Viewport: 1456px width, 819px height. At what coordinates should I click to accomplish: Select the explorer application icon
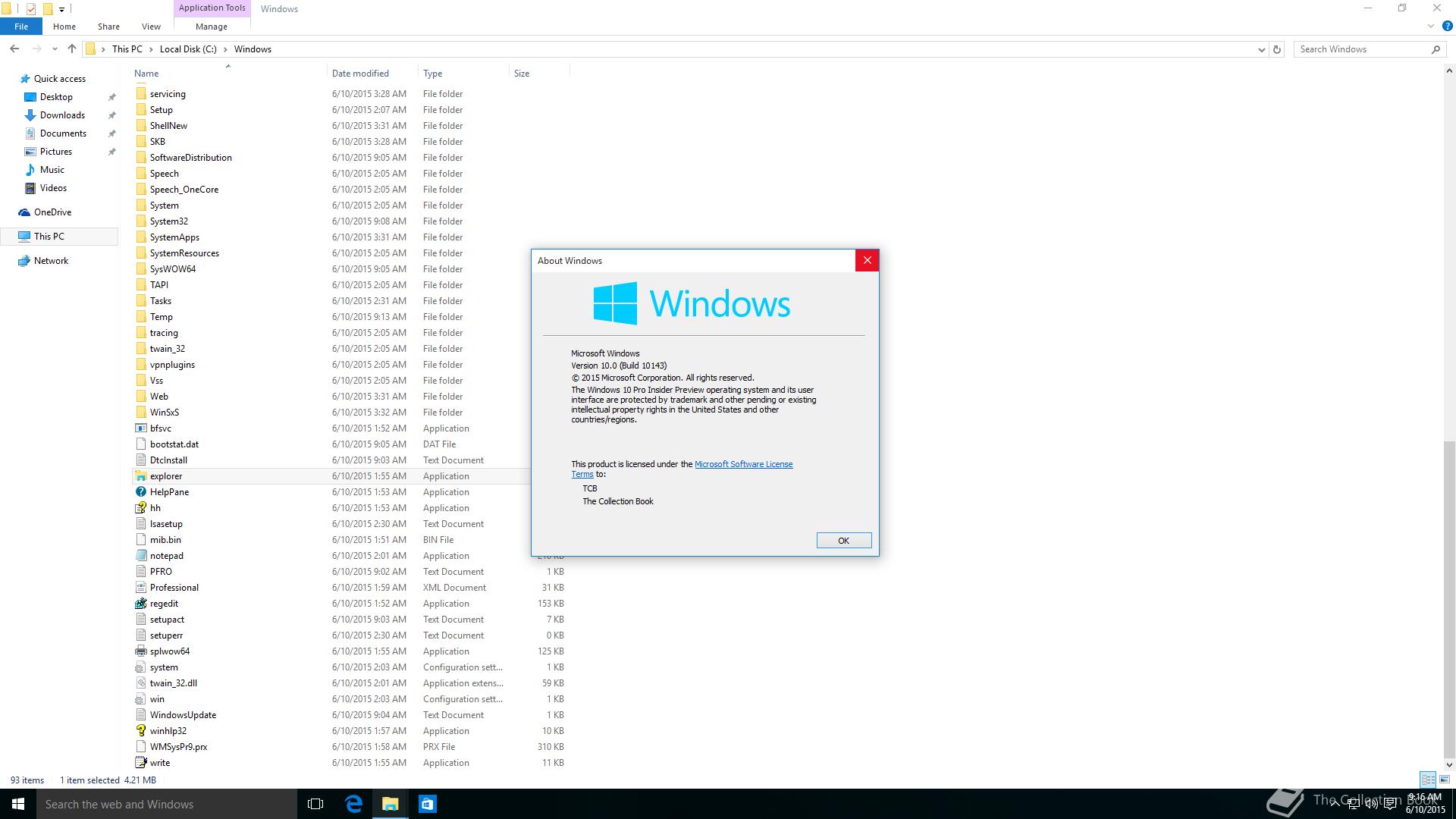(x=140, y=476)
